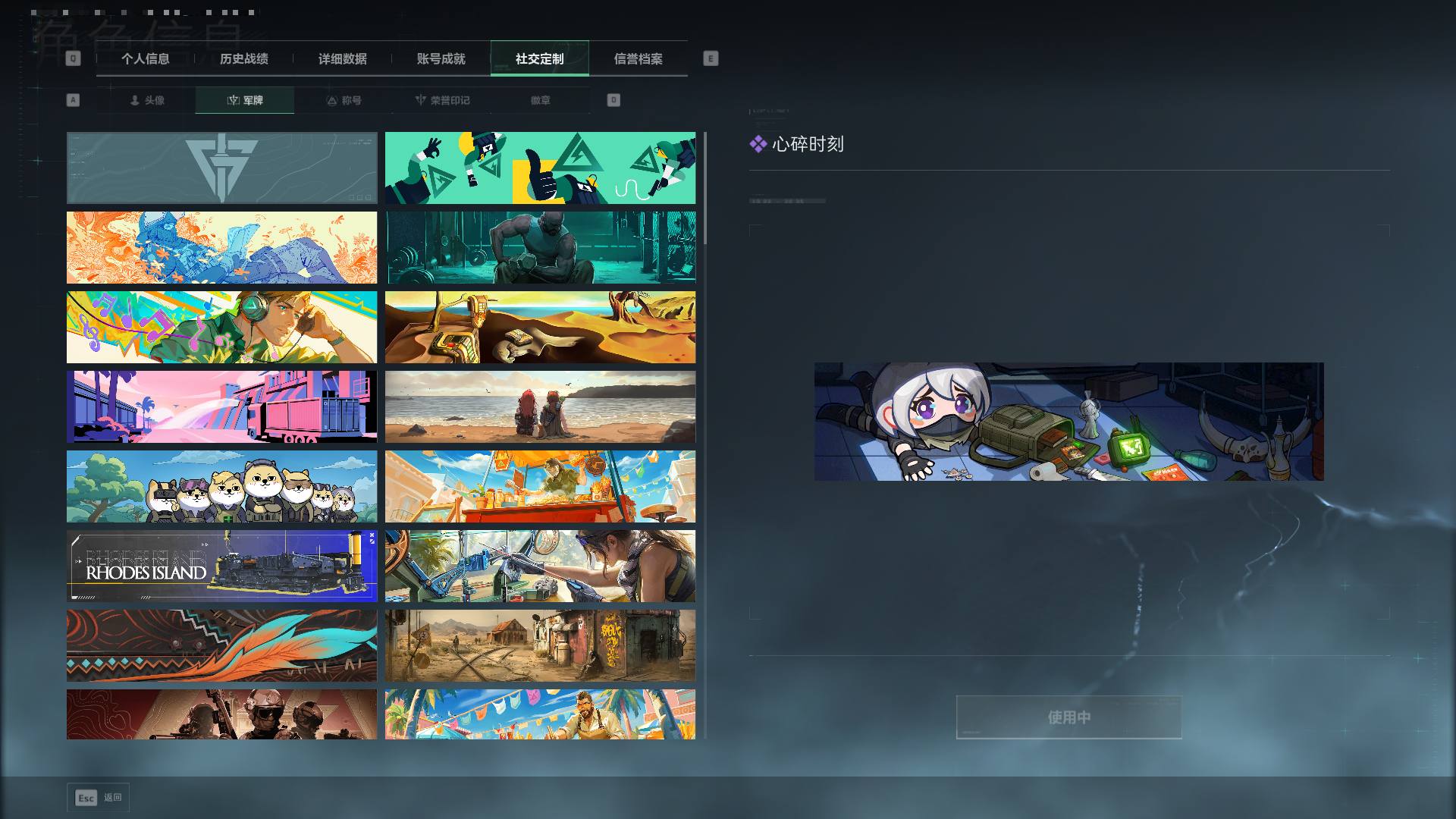Click the A key previous sub-tab icon
This screenshot has width=1456, height=819.
coord(73,100)
